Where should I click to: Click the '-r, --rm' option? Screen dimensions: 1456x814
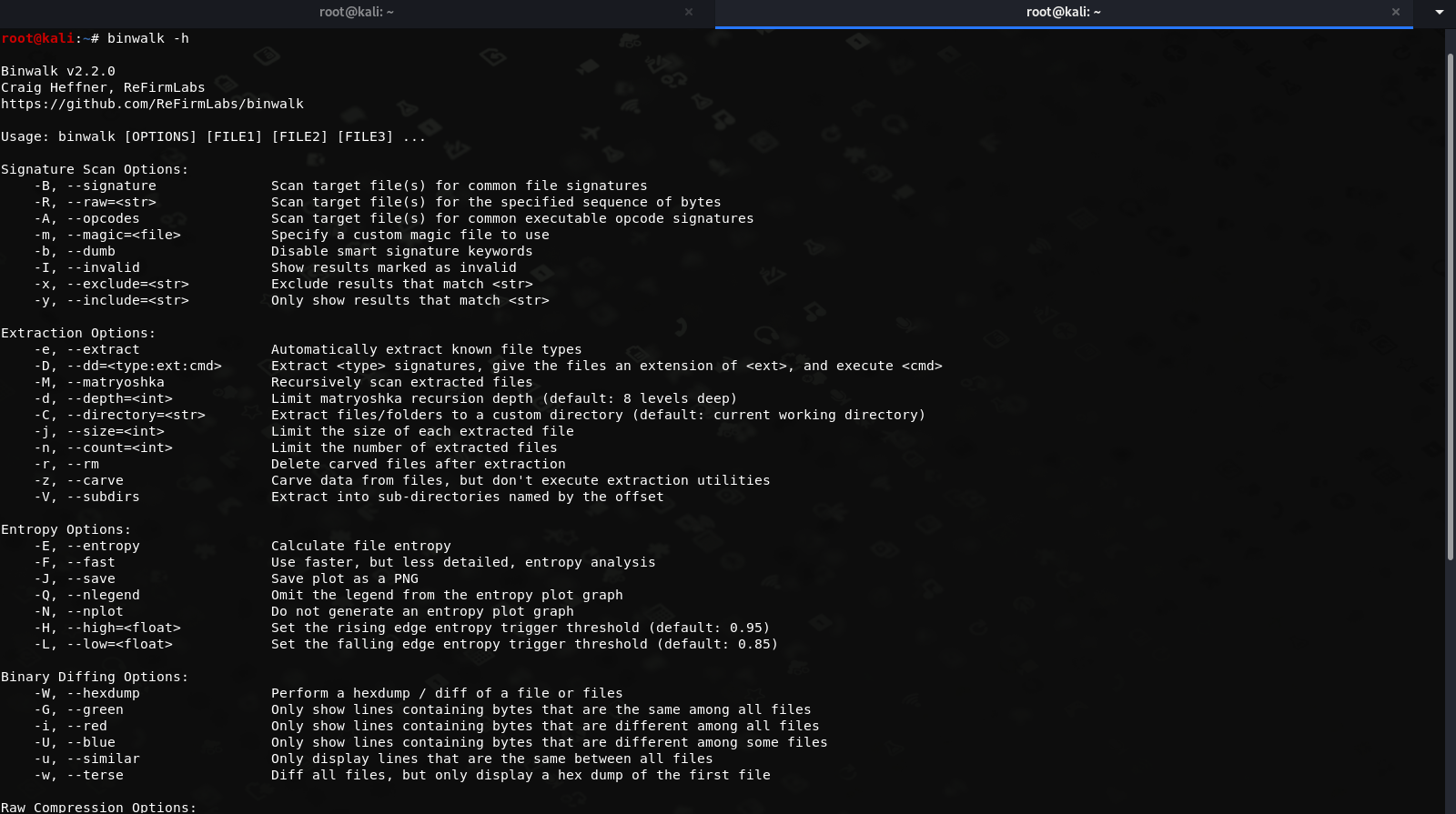(x=66, y=464)
